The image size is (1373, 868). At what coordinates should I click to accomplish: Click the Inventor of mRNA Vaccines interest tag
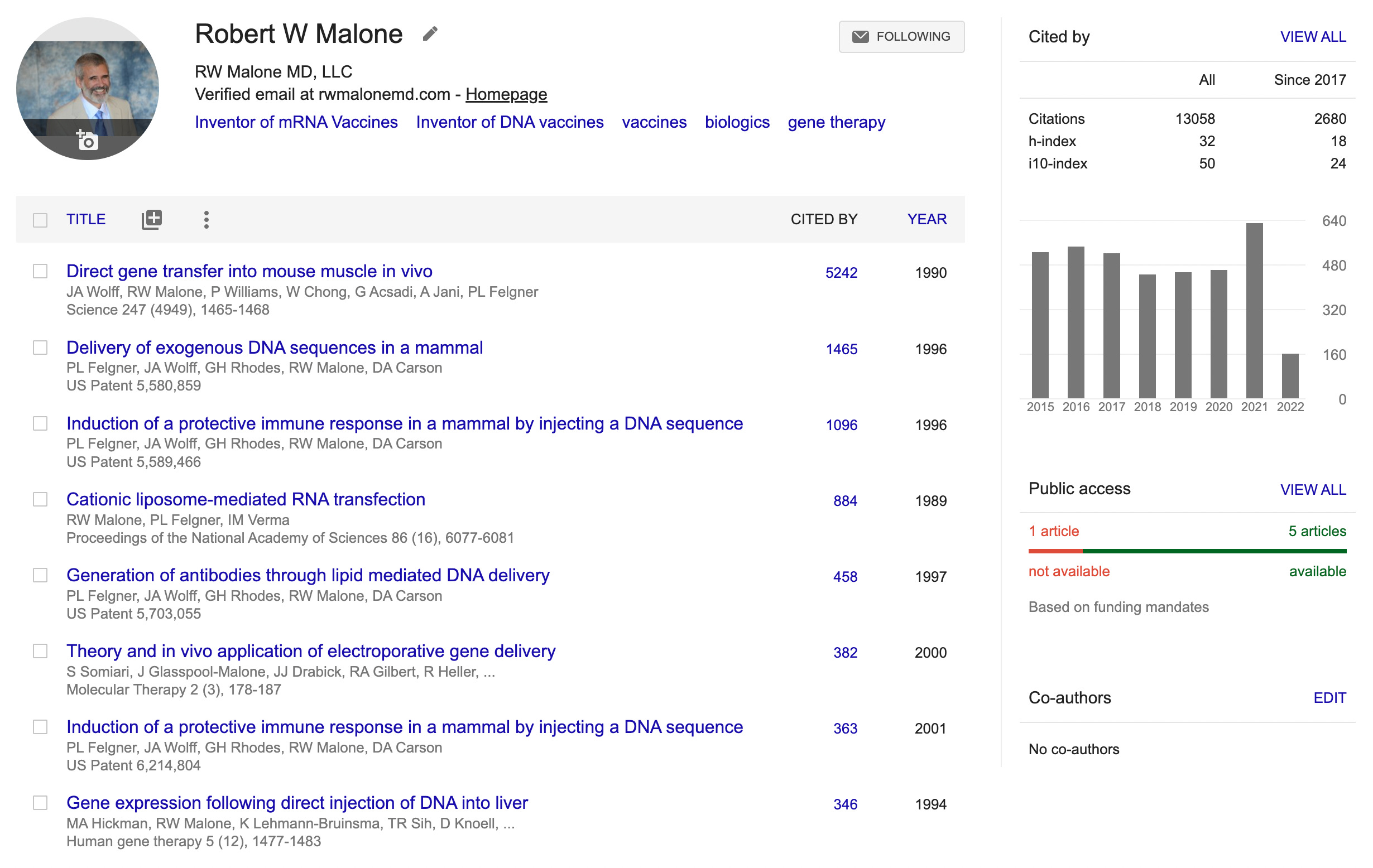[296, 122]
